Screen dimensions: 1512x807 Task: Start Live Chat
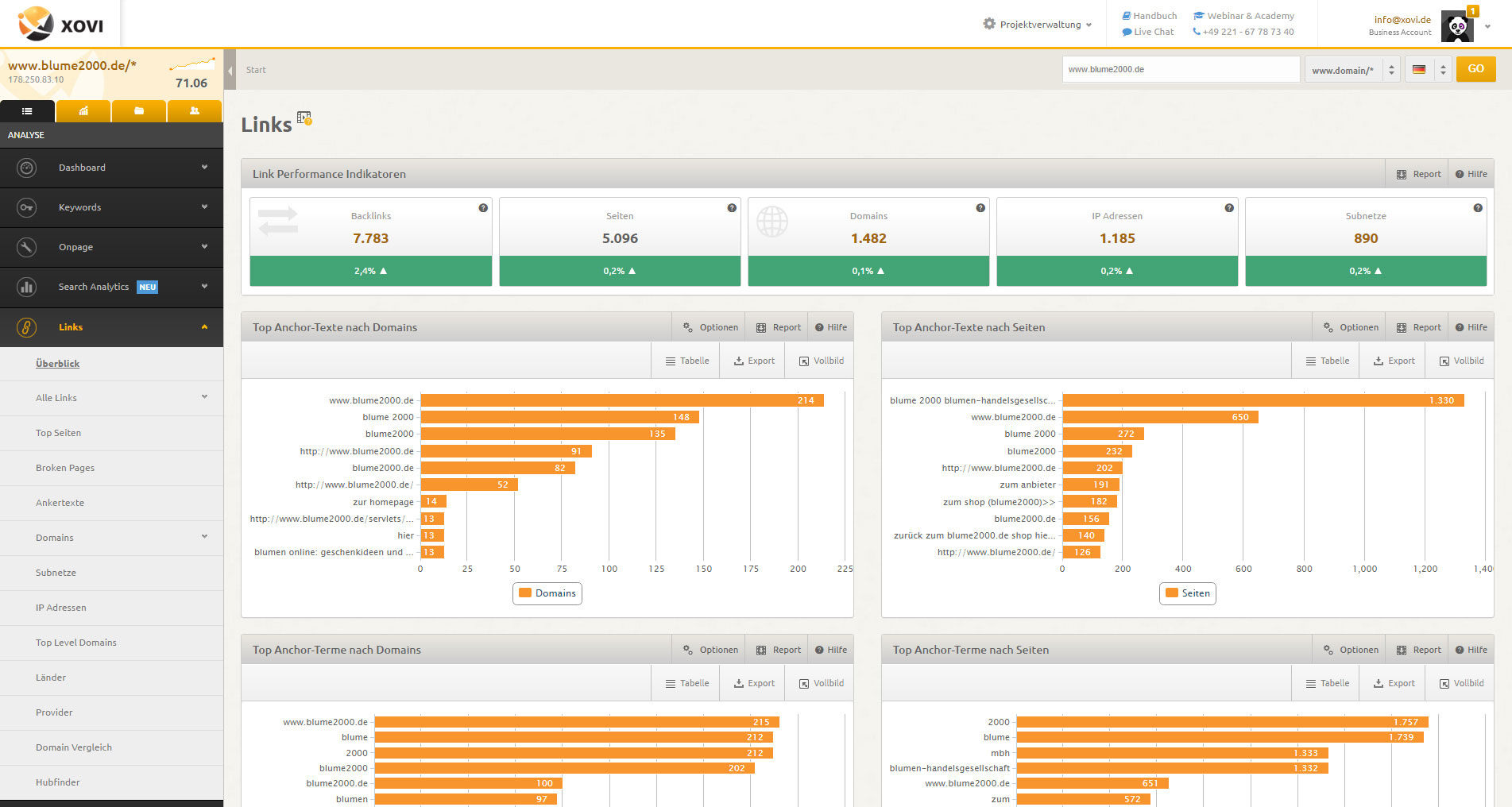point(1147,32)
